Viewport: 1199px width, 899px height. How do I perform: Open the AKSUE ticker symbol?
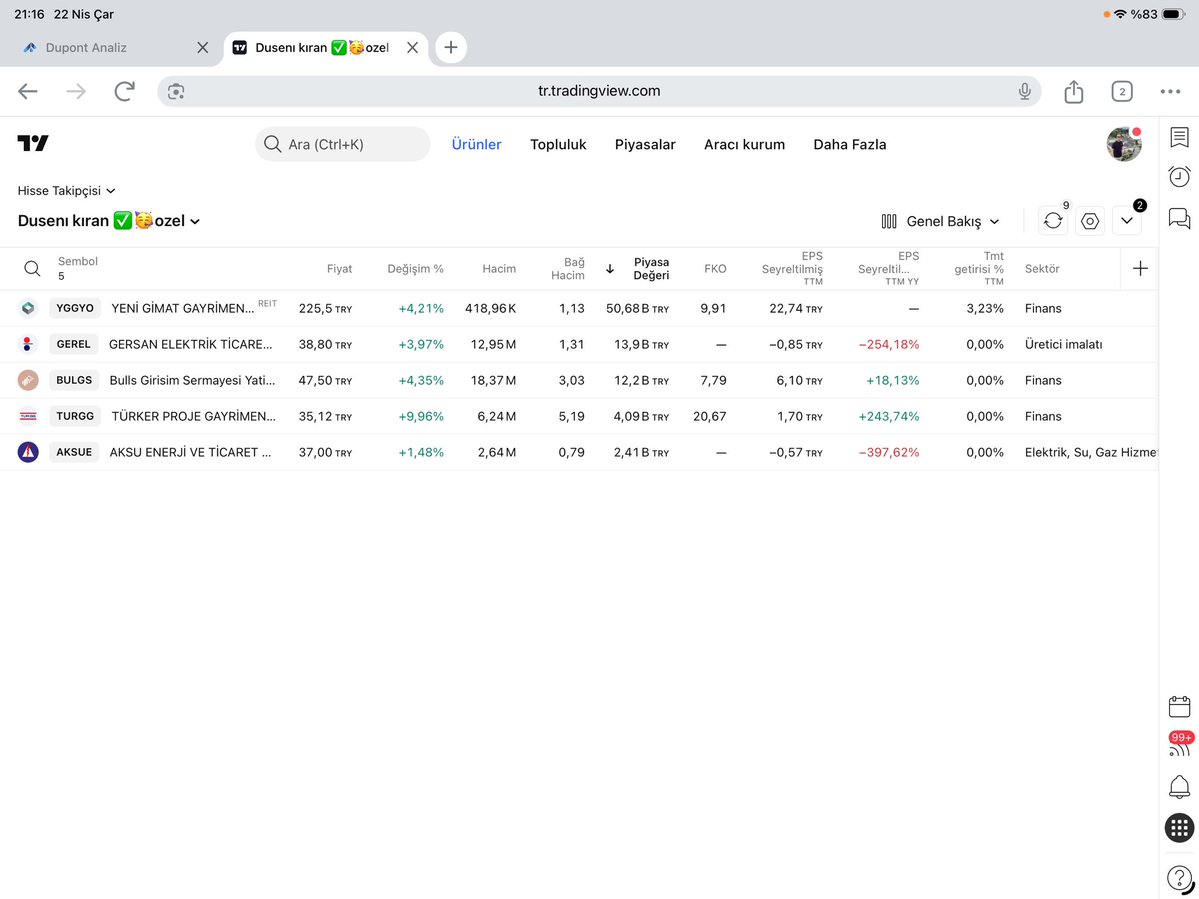[74, 452]
